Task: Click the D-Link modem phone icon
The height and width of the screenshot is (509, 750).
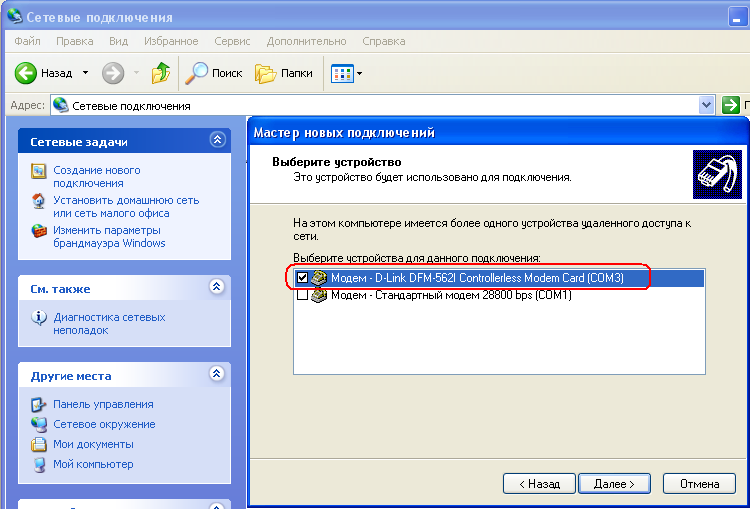Action: point(319,278)
